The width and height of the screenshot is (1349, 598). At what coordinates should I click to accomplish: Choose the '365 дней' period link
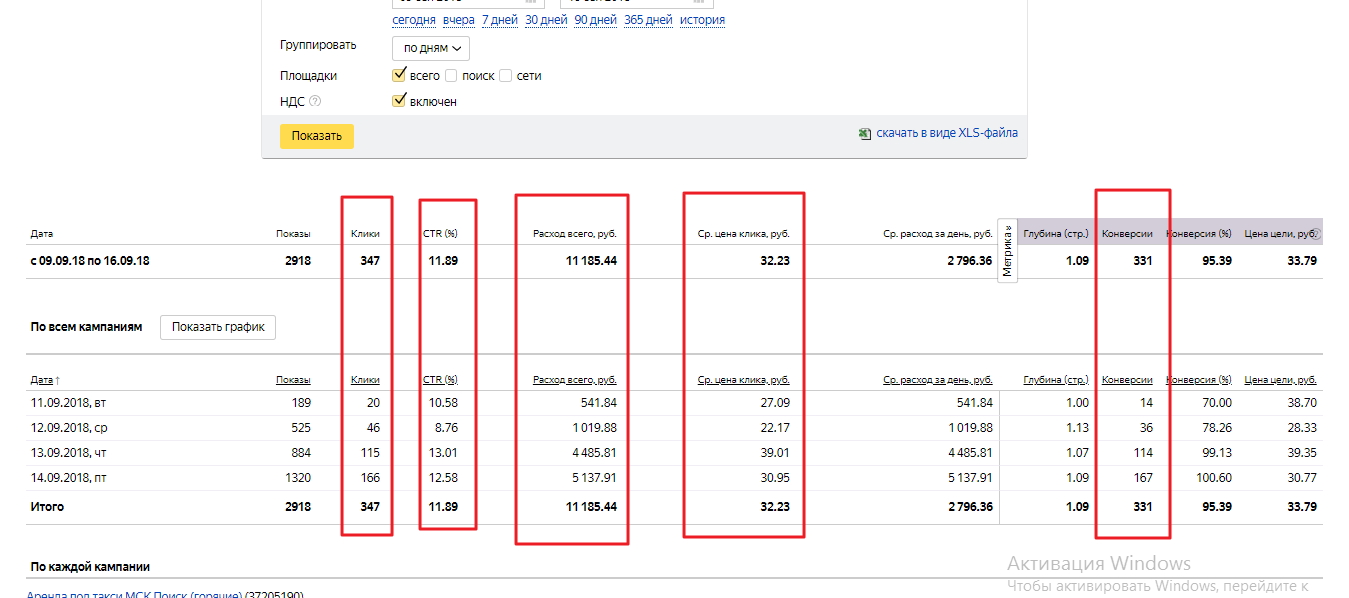(x=648, y=20)
